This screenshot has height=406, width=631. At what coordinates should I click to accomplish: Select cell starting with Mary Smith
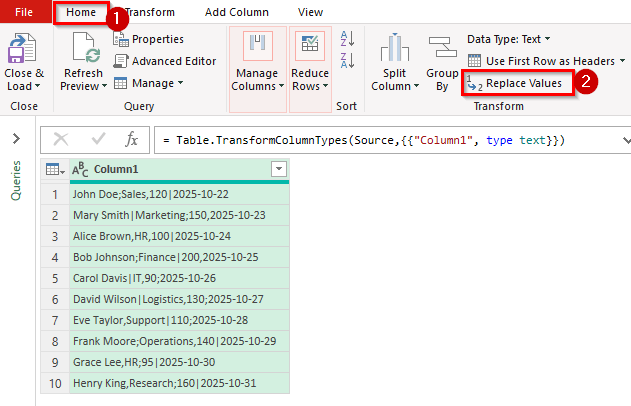click(179, 215)
